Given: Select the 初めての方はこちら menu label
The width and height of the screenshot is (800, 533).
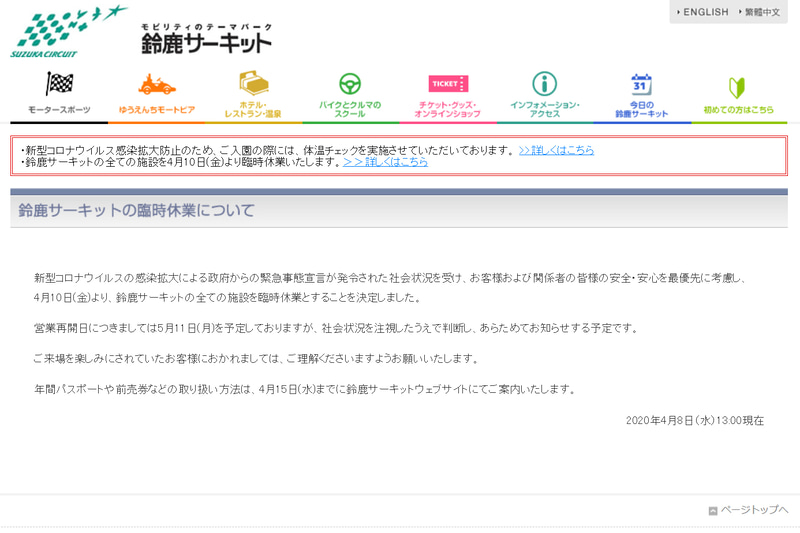Looking at the screenshot, I should [x=738, y=110].
